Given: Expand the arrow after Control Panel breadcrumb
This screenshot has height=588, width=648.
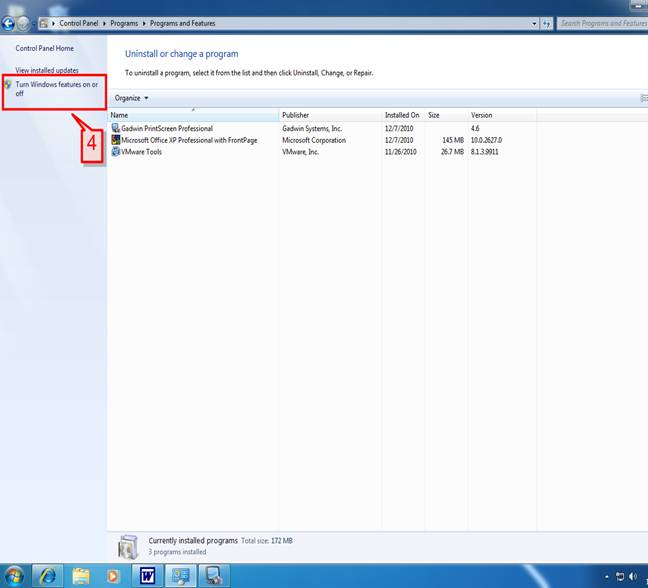Looking at the screenshot, I should pos(104,24).
